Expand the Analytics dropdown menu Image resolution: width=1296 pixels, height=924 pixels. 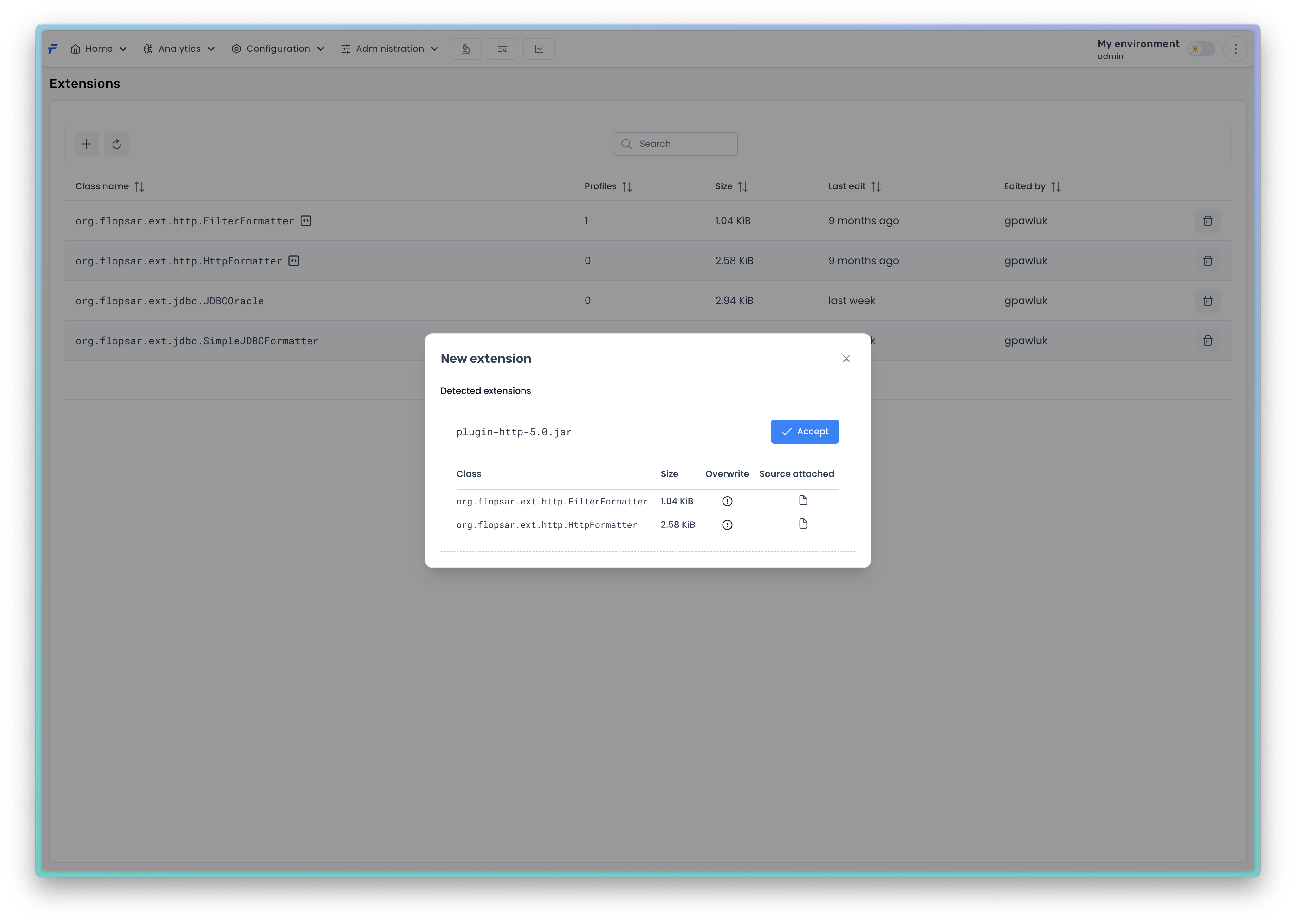pyautogui.click(x=179, y=49)
